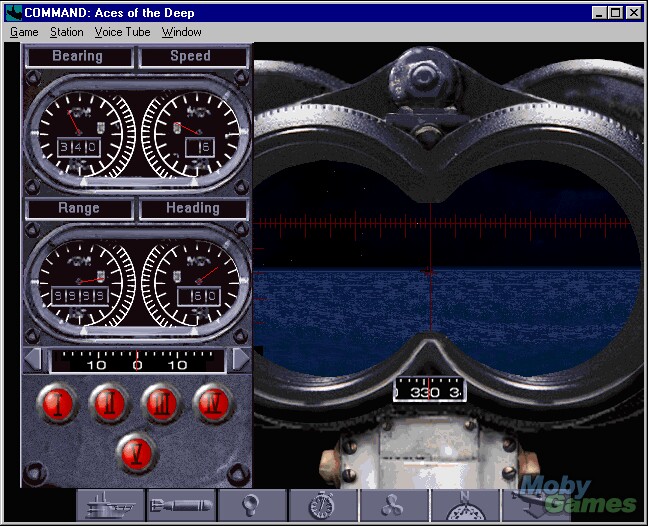Click the Heading label plate
The width and height of the screenshot is (648, 526).
click(x=193, y=208)
